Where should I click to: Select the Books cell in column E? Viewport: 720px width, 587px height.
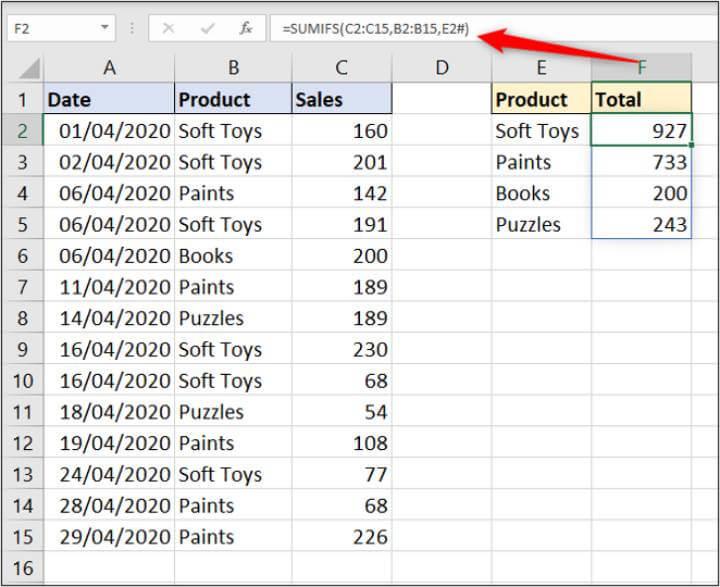tap(541, 194)
